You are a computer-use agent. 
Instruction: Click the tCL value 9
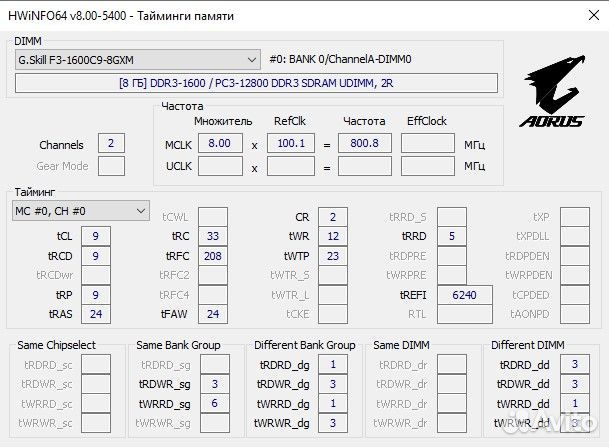coord(96,236)
